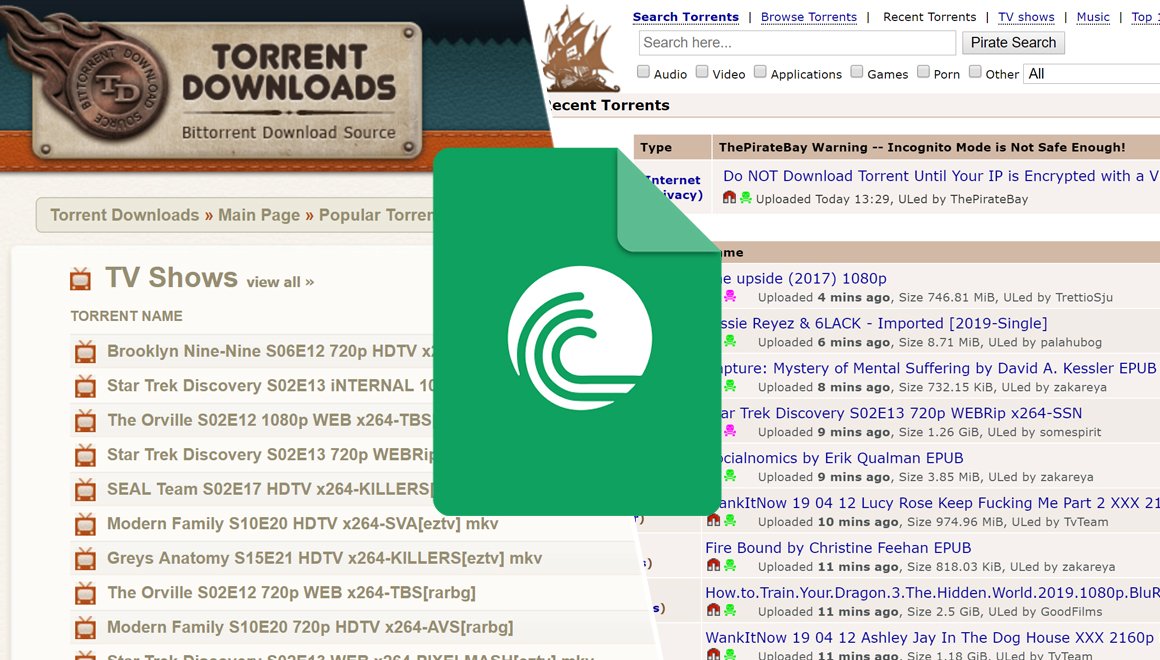The height and width of the screenshot is (660, 1160).
Task: Click the green BitTorrent file icon
Action: (577, 331)
